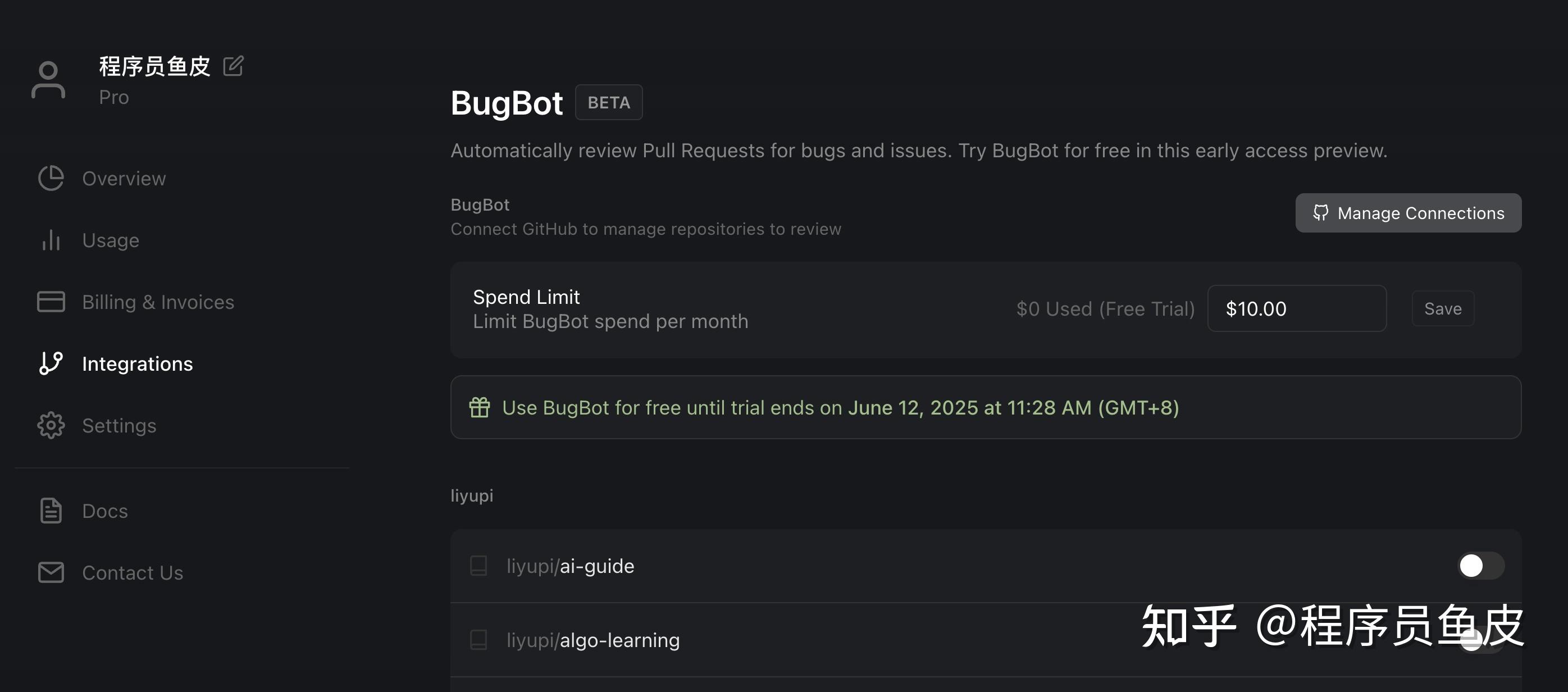Open the Usage sidebar section
The image size is (1568, 692).
tap(111, 240)
